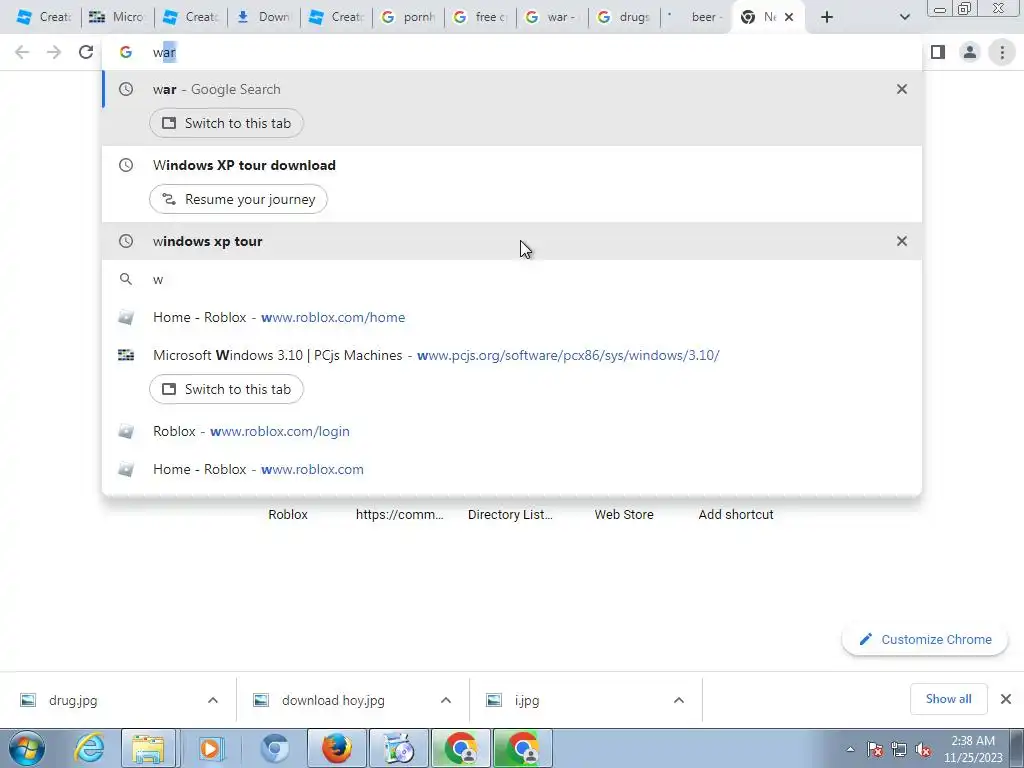
Task: Open Windows Media Player from taskbar
Action: point(210,748)
